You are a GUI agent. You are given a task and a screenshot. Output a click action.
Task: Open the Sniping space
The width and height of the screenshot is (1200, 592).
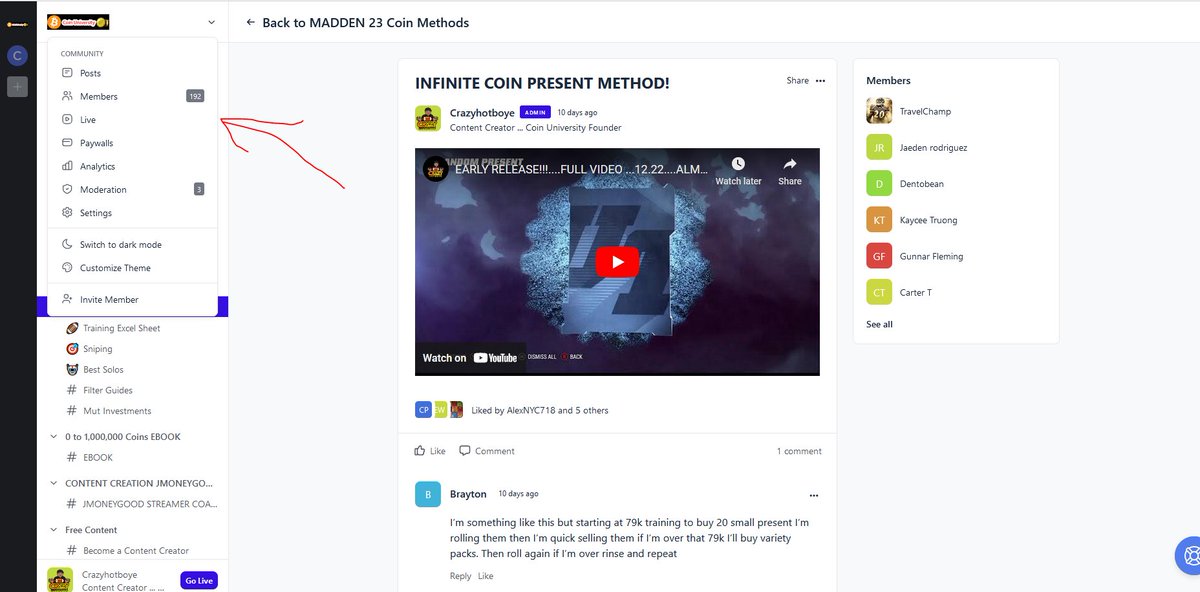97,349
